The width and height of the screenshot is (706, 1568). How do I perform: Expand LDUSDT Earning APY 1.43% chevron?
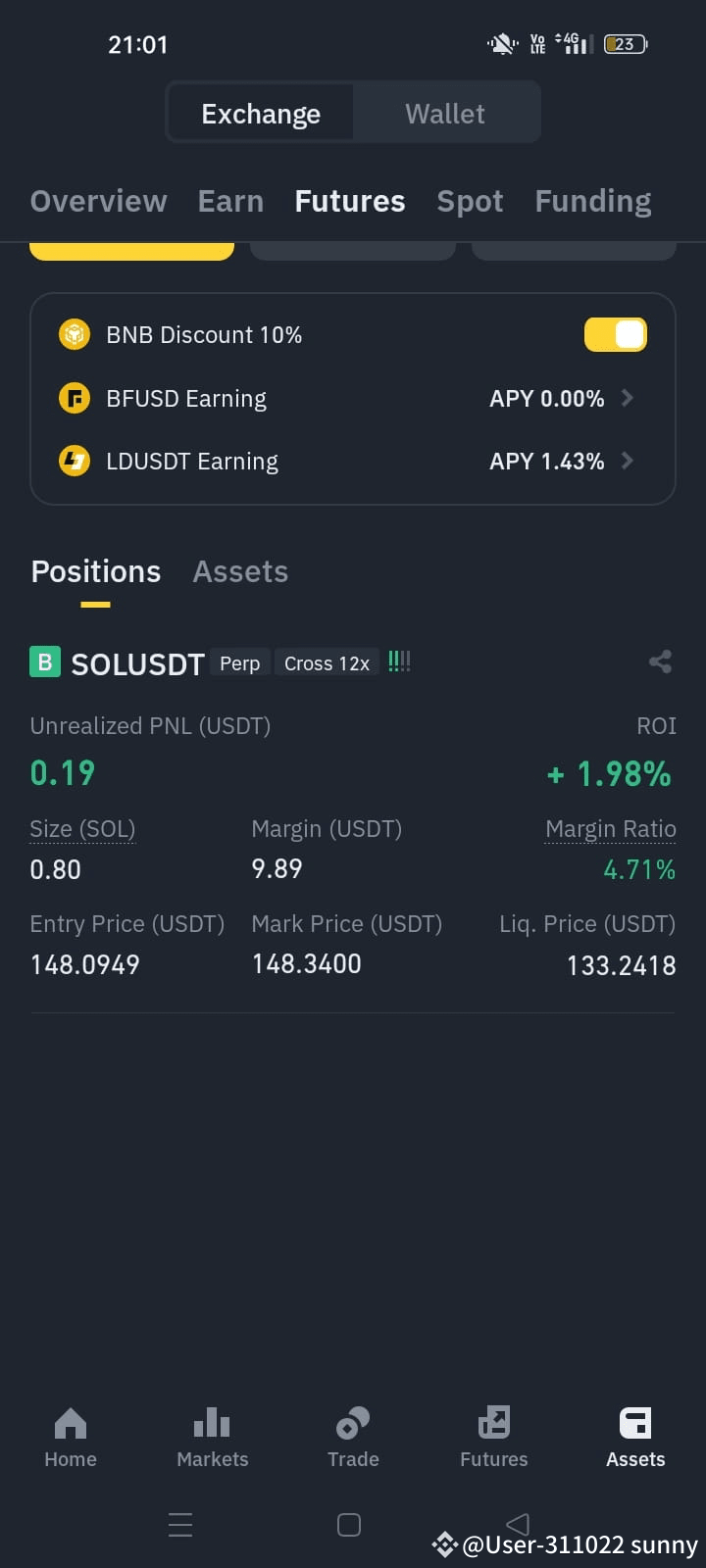628,461
